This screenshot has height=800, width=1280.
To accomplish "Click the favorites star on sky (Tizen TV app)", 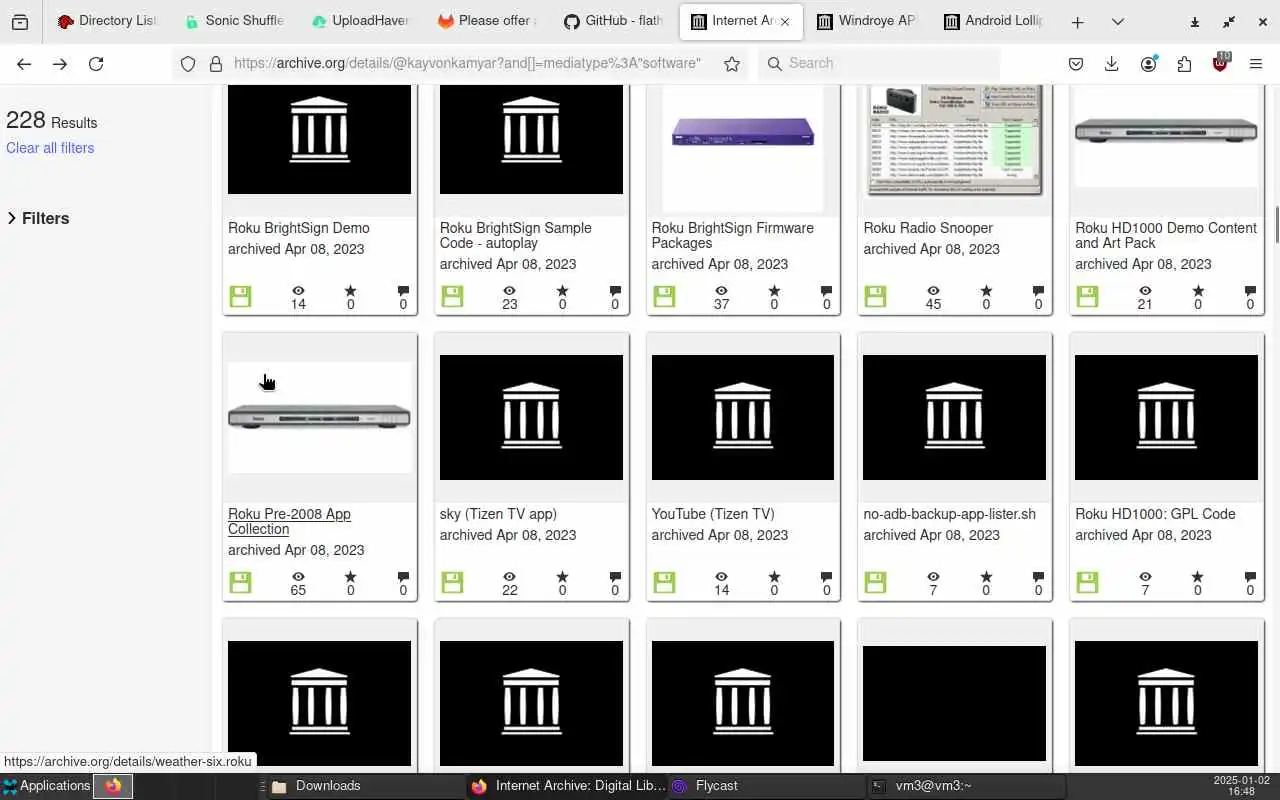I will [562, 577].
